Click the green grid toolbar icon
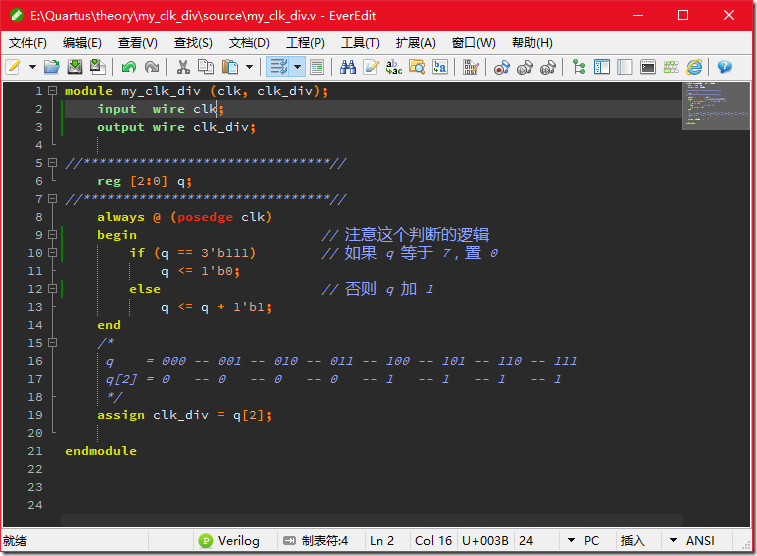The height and width of the screenshot is (556, 757). coord(671,67)
